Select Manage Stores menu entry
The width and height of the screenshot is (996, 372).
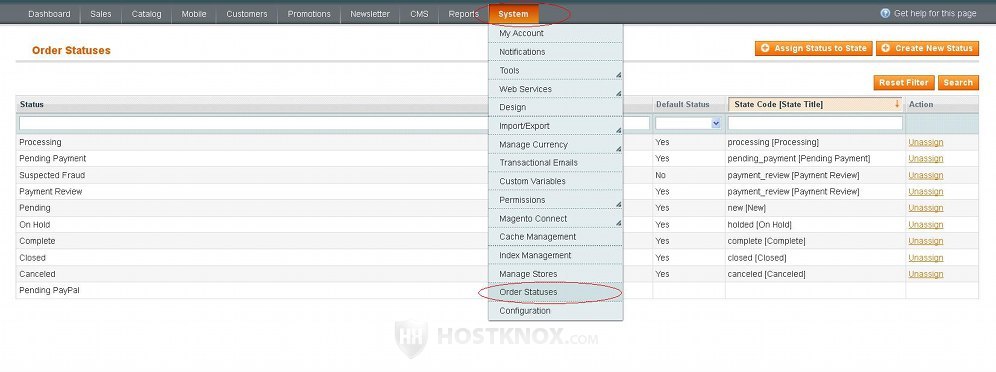coord(556,274)
